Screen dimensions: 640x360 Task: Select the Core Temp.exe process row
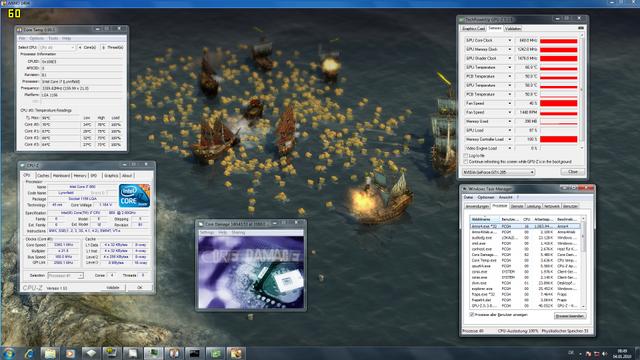tap(525, 260)
